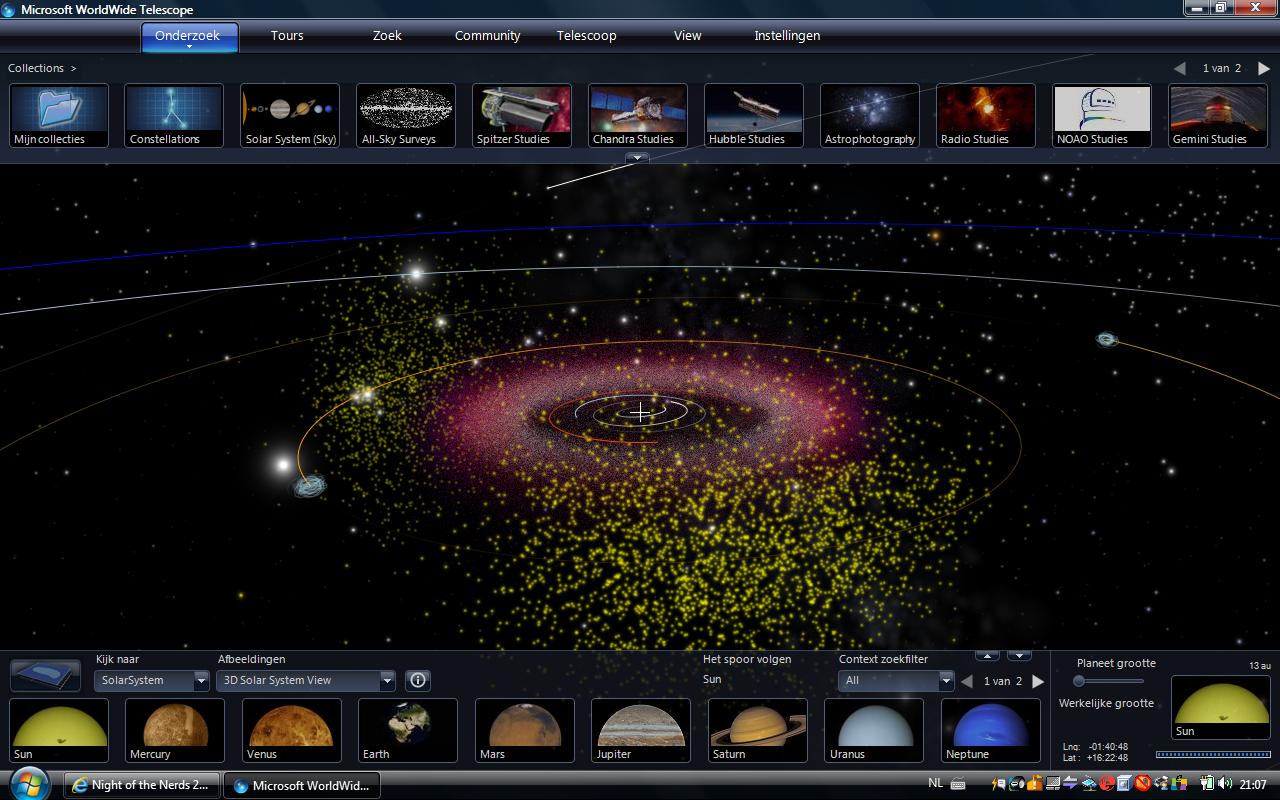Switch to the Telescoop tab
The height and width of the screenshot is (800, 1280).
(587, 35)
